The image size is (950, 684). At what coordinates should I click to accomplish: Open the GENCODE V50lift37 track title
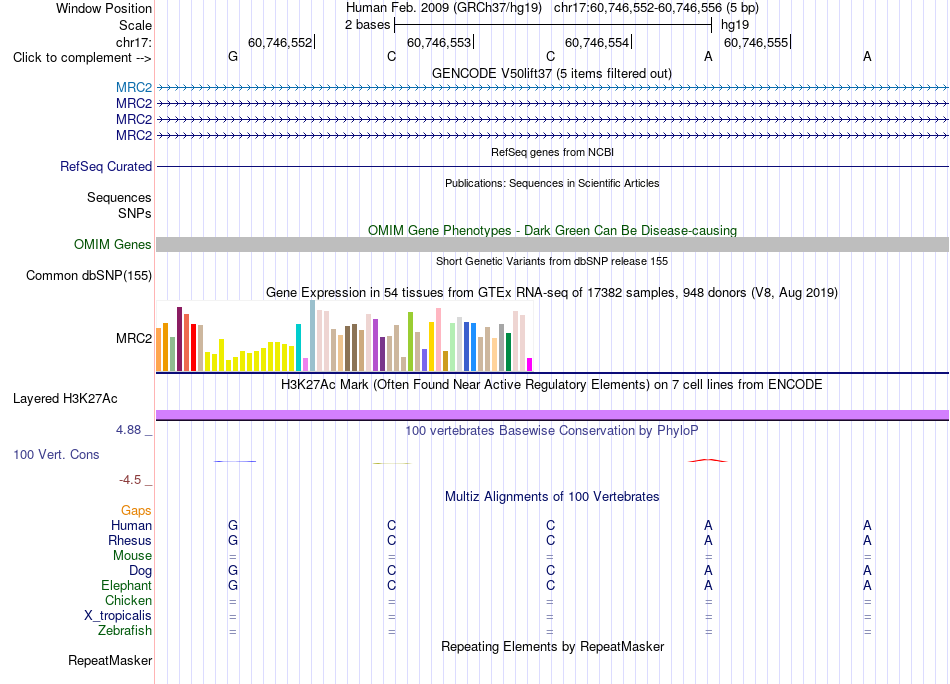pos(552,74)
